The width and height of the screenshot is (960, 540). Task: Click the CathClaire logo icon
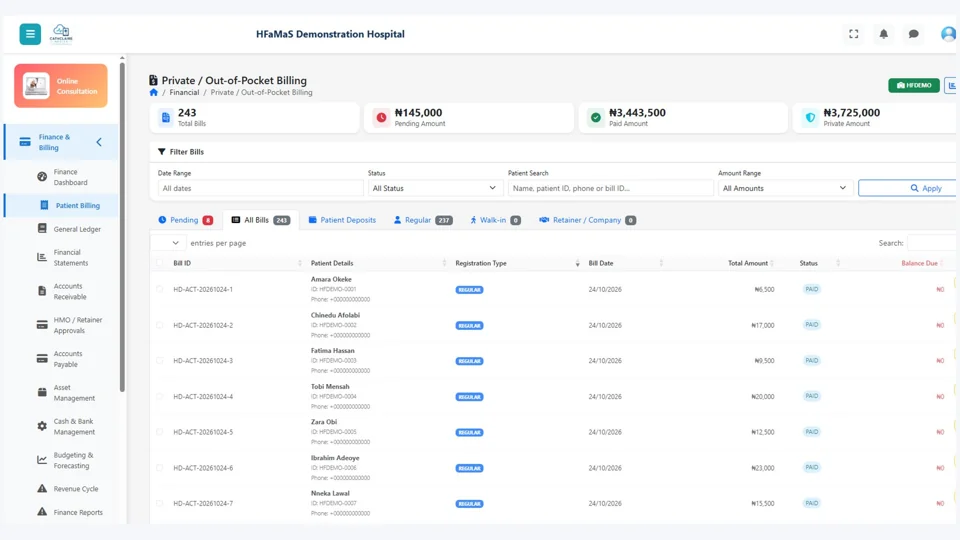pyautogui.click(x=61, y=34)
